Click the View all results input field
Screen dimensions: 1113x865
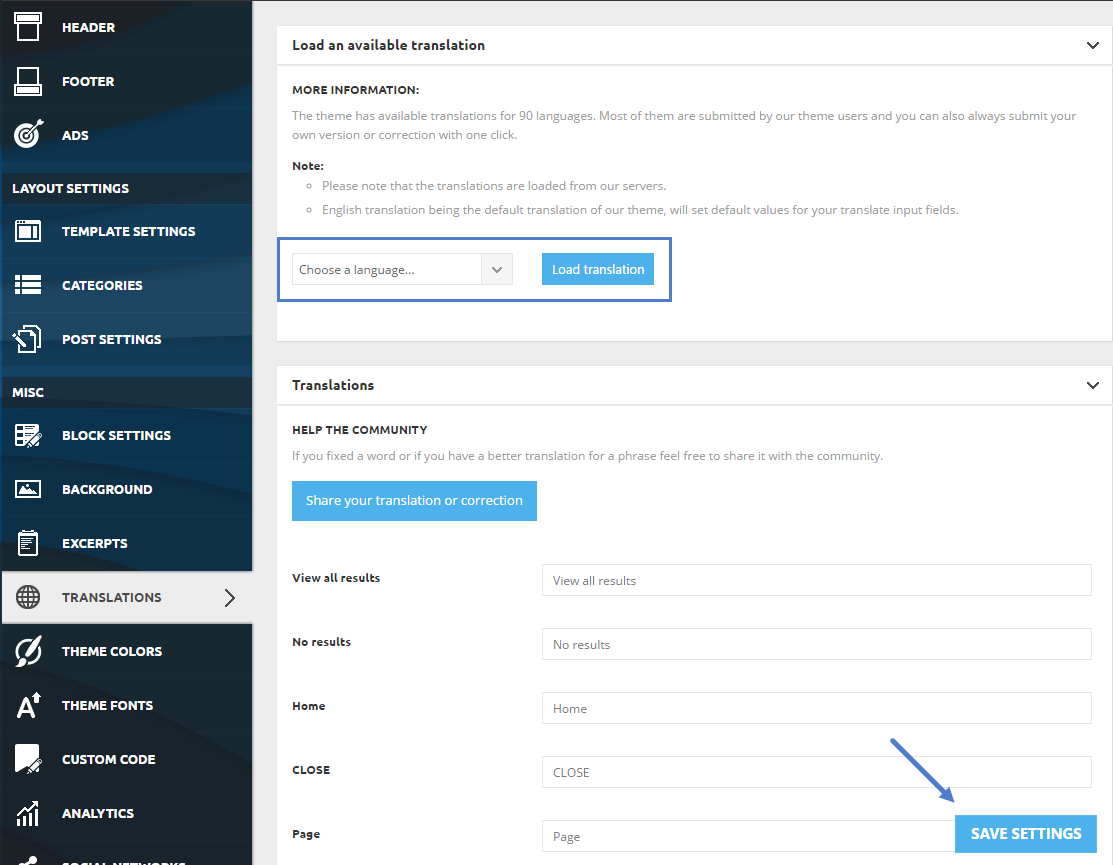[x=816, y=580]
